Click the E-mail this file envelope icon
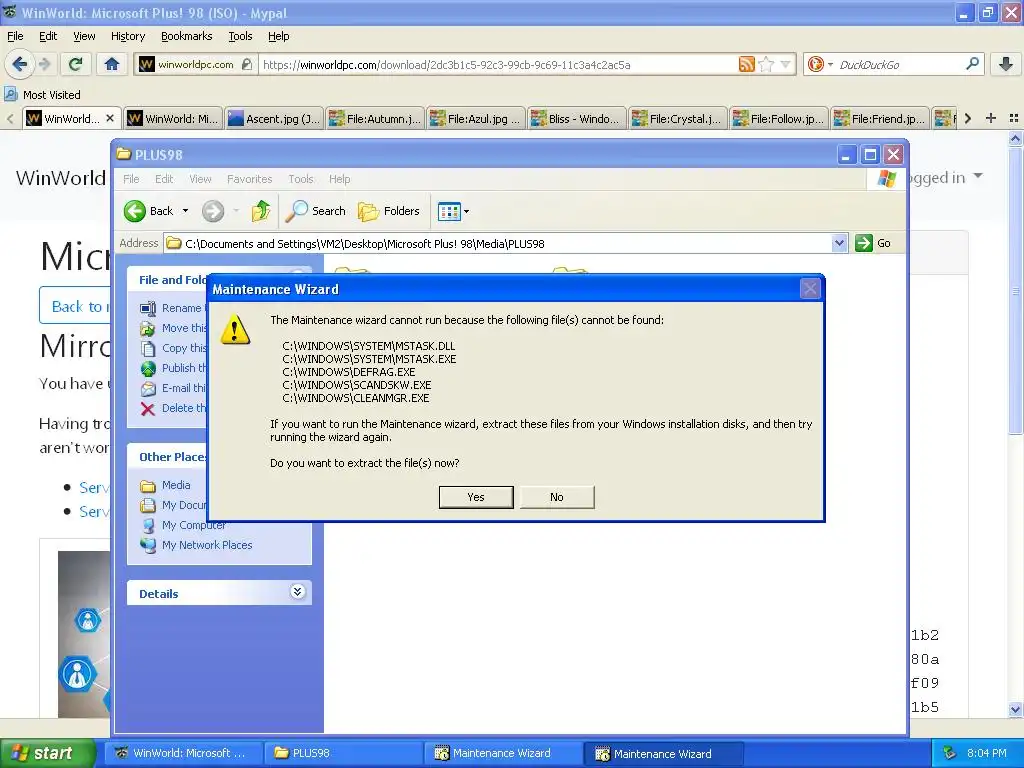The width and height of the screenshot is (1024, 768). (148, 389)
